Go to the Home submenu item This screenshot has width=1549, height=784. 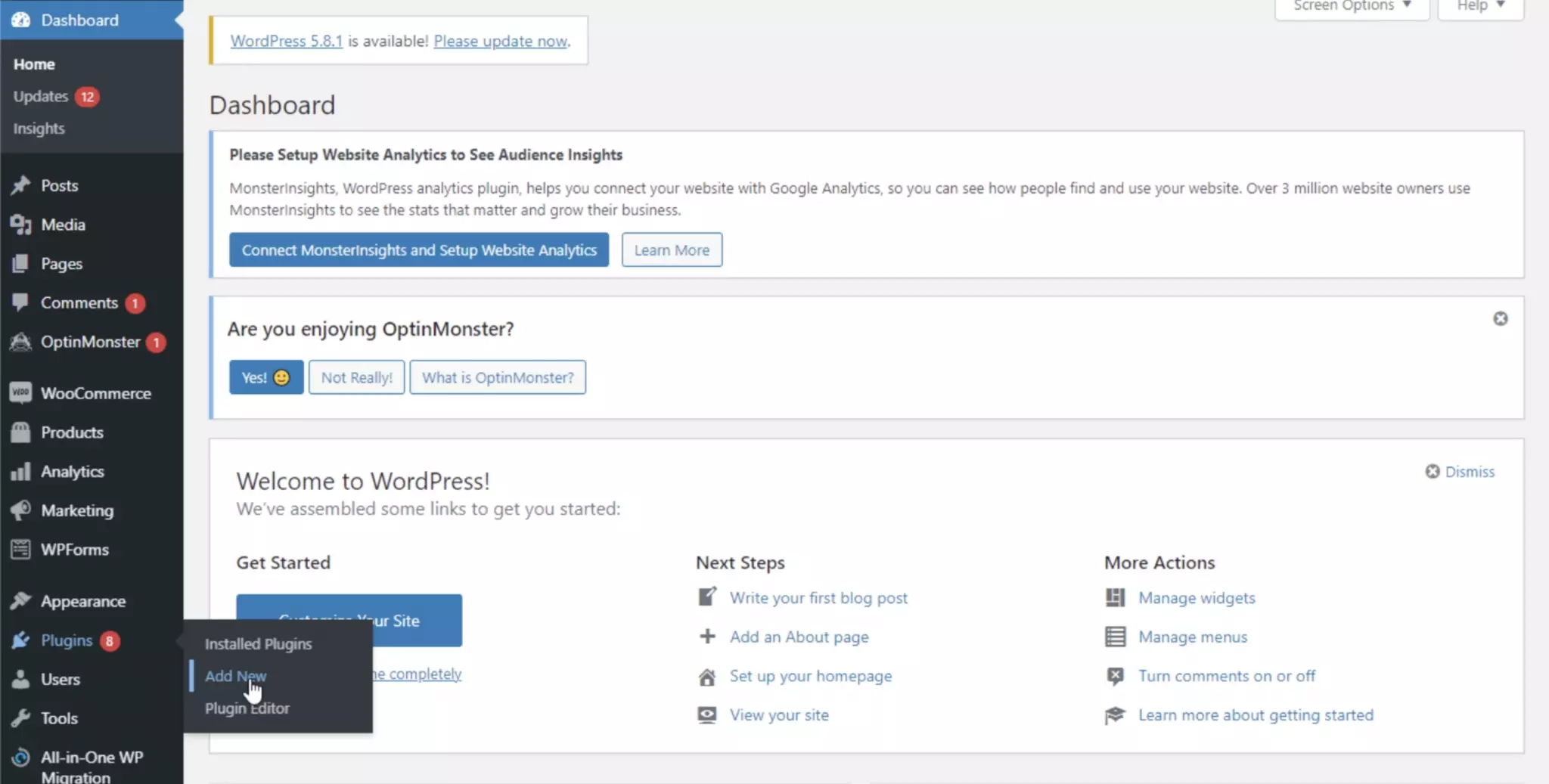[34, 64]
